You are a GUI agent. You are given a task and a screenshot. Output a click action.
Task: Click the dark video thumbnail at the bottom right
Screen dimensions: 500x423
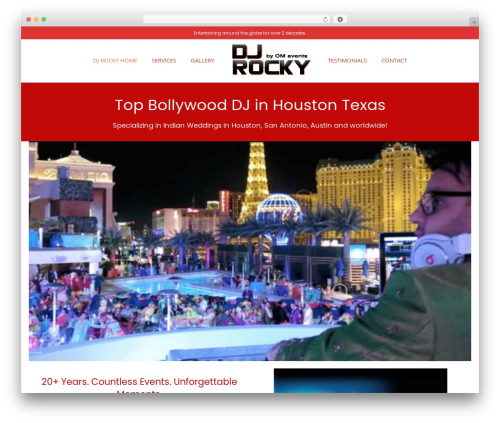[360, 381]
